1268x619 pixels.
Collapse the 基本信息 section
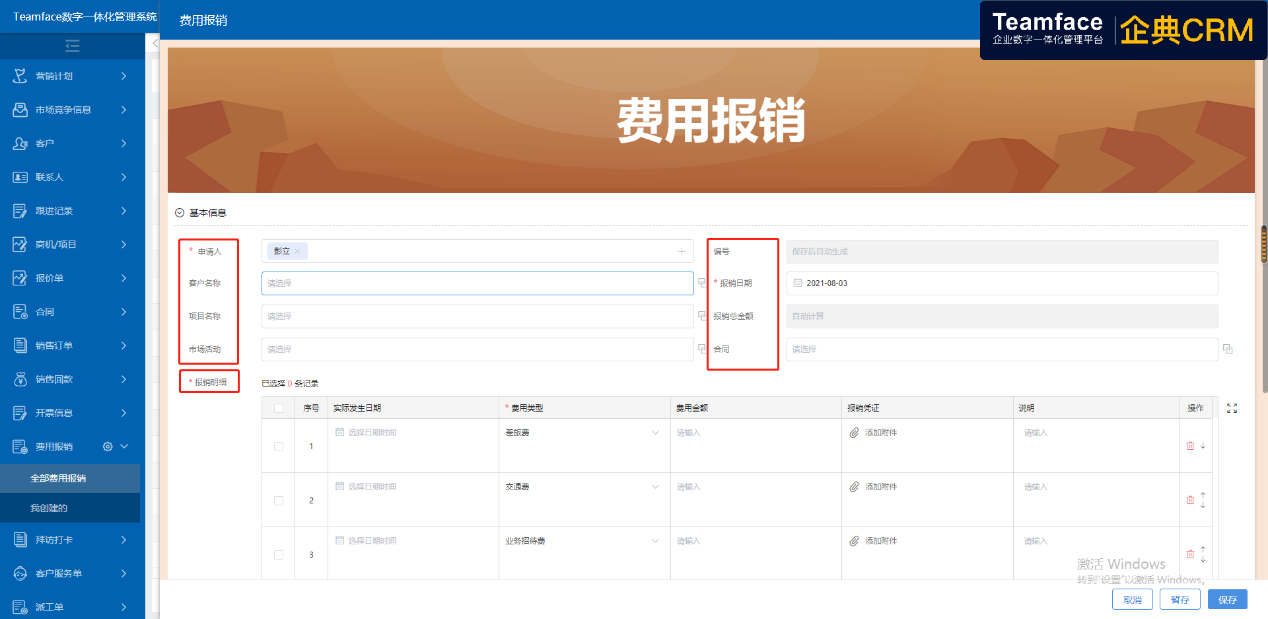pyautogui.click(x=180, y=213)
